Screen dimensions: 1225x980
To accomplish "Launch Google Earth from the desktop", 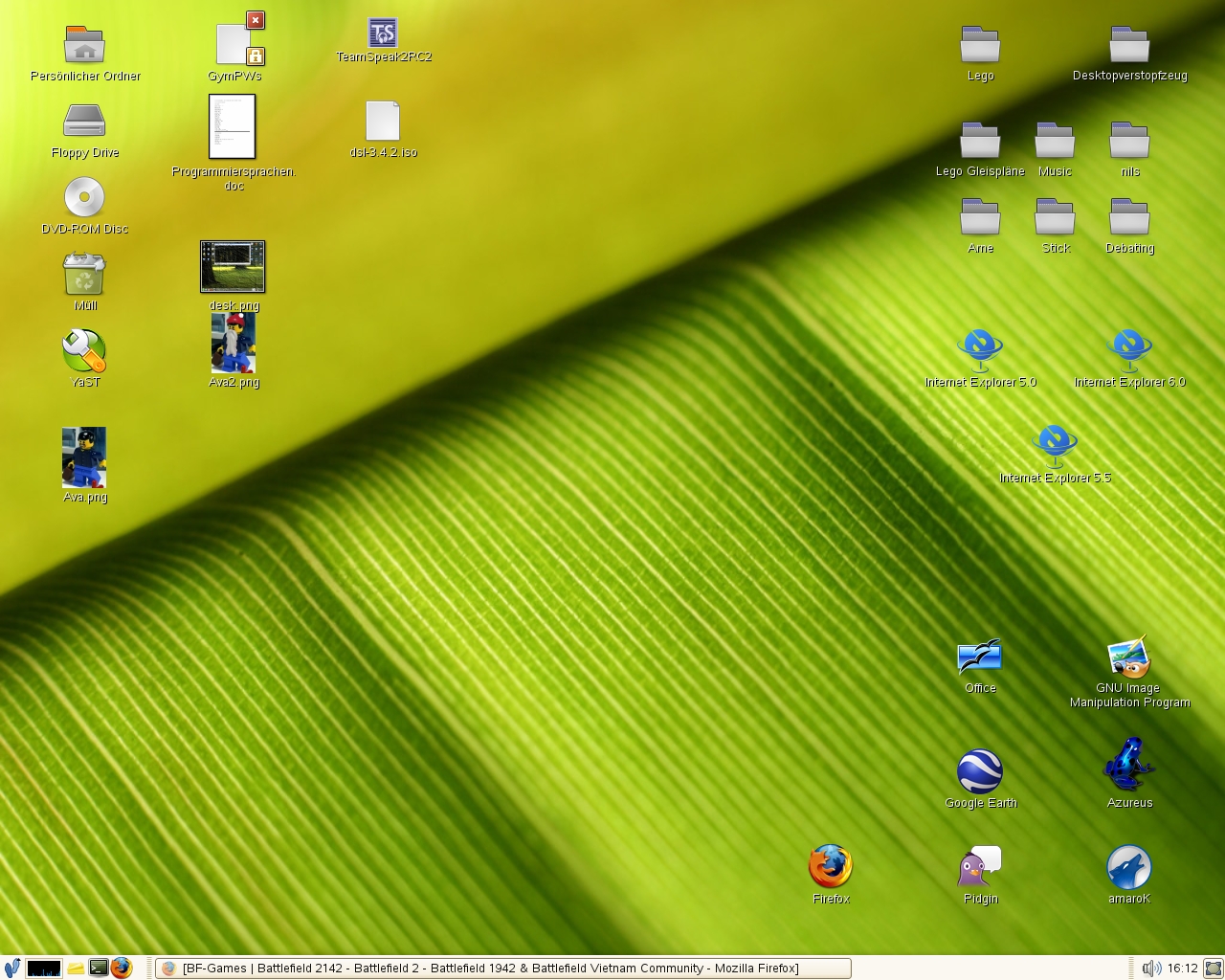I will [x=980, y=771].
